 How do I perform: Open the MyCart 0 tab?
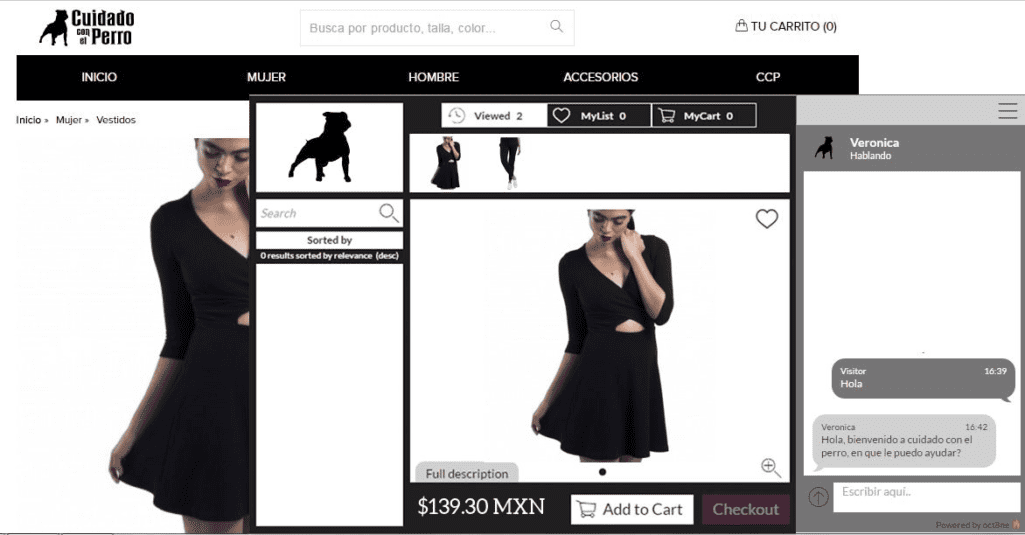point(704,116)
